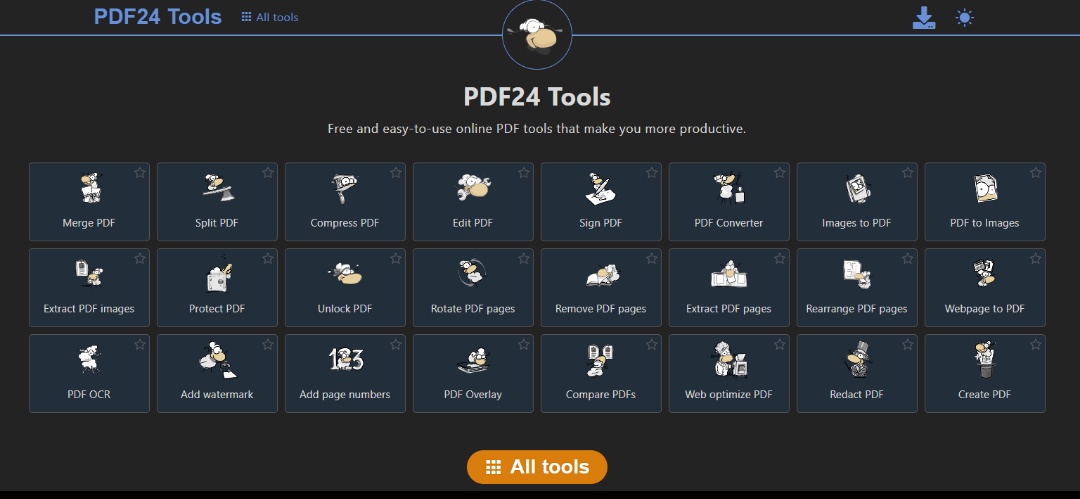Screen dimensions: 1080x499
Task: Open the Sign PDF tool icon
Action: point(601,188)
